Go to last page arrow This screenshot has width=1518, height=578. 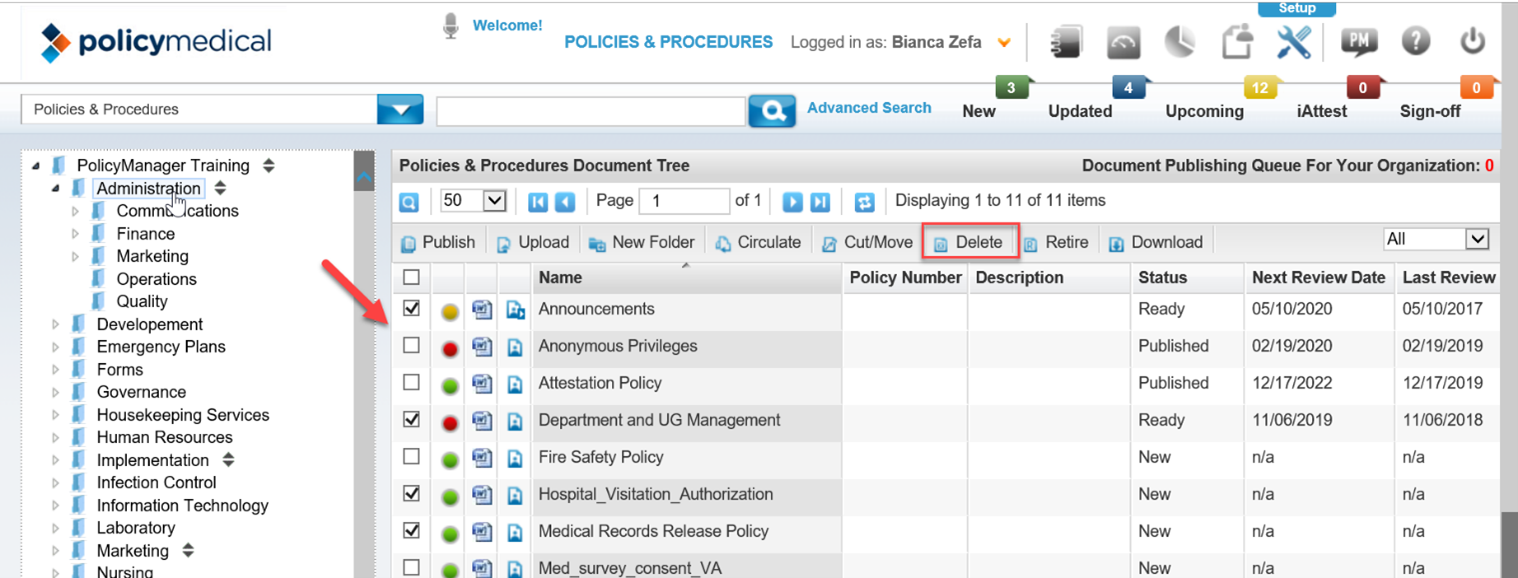[820, 201]
